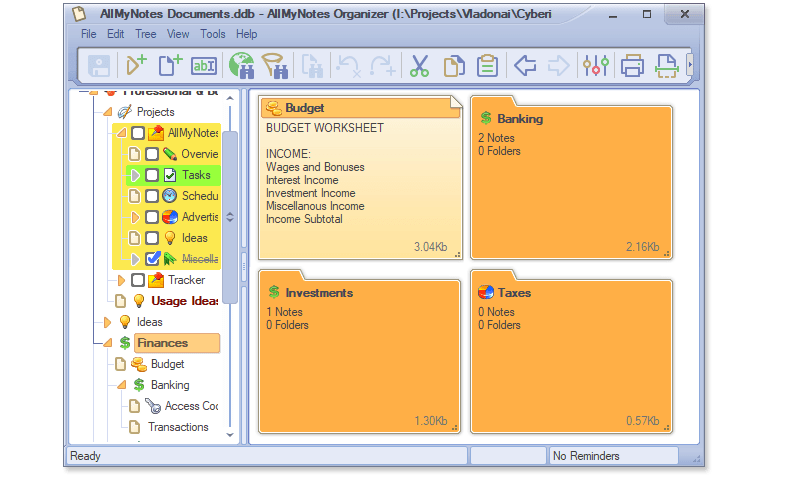This screenshot has width=800, height=478.
Task: Click the tree panel scroll-down arrow
Action: 229,435
